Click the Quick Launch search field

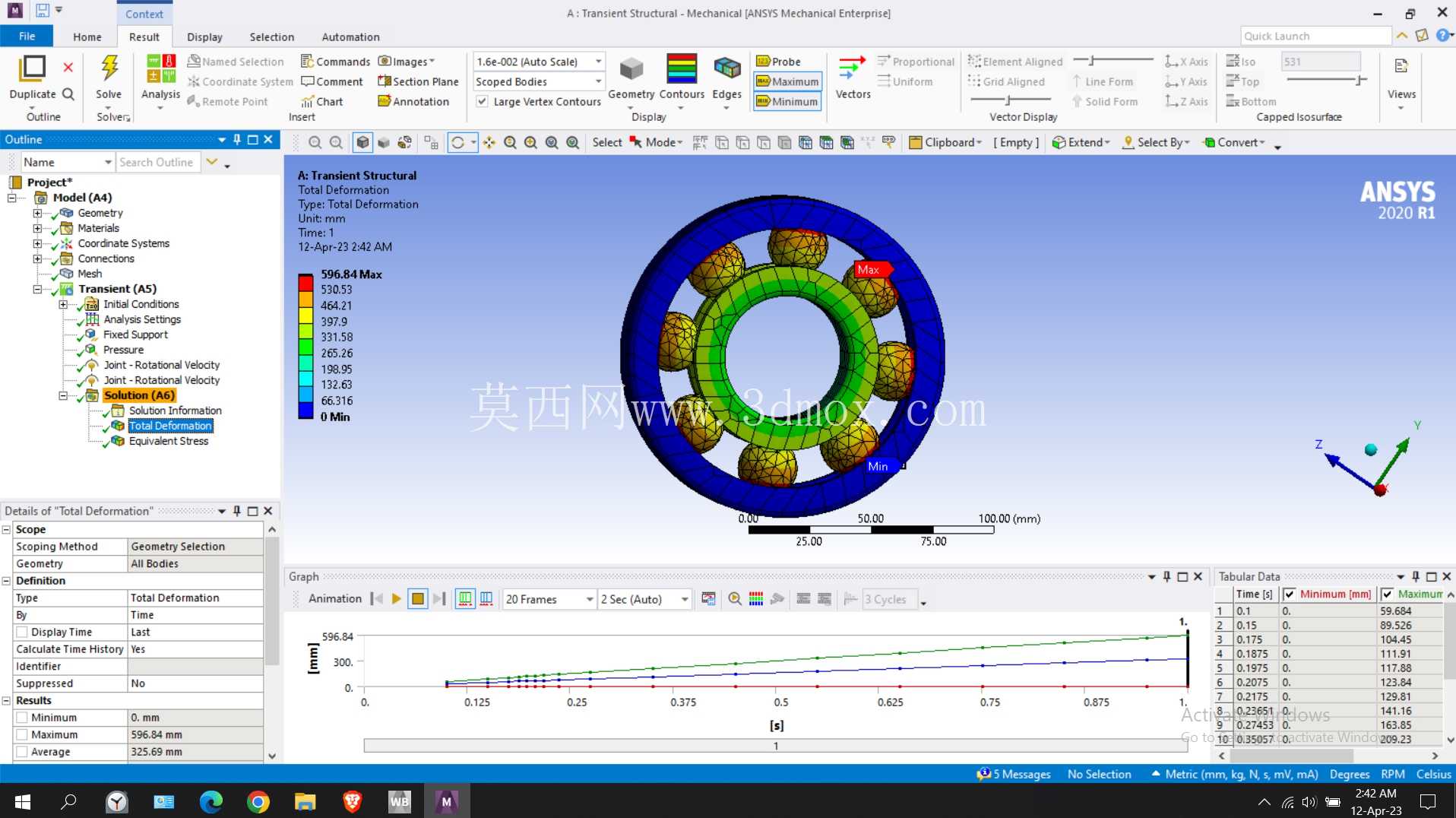1315,36
